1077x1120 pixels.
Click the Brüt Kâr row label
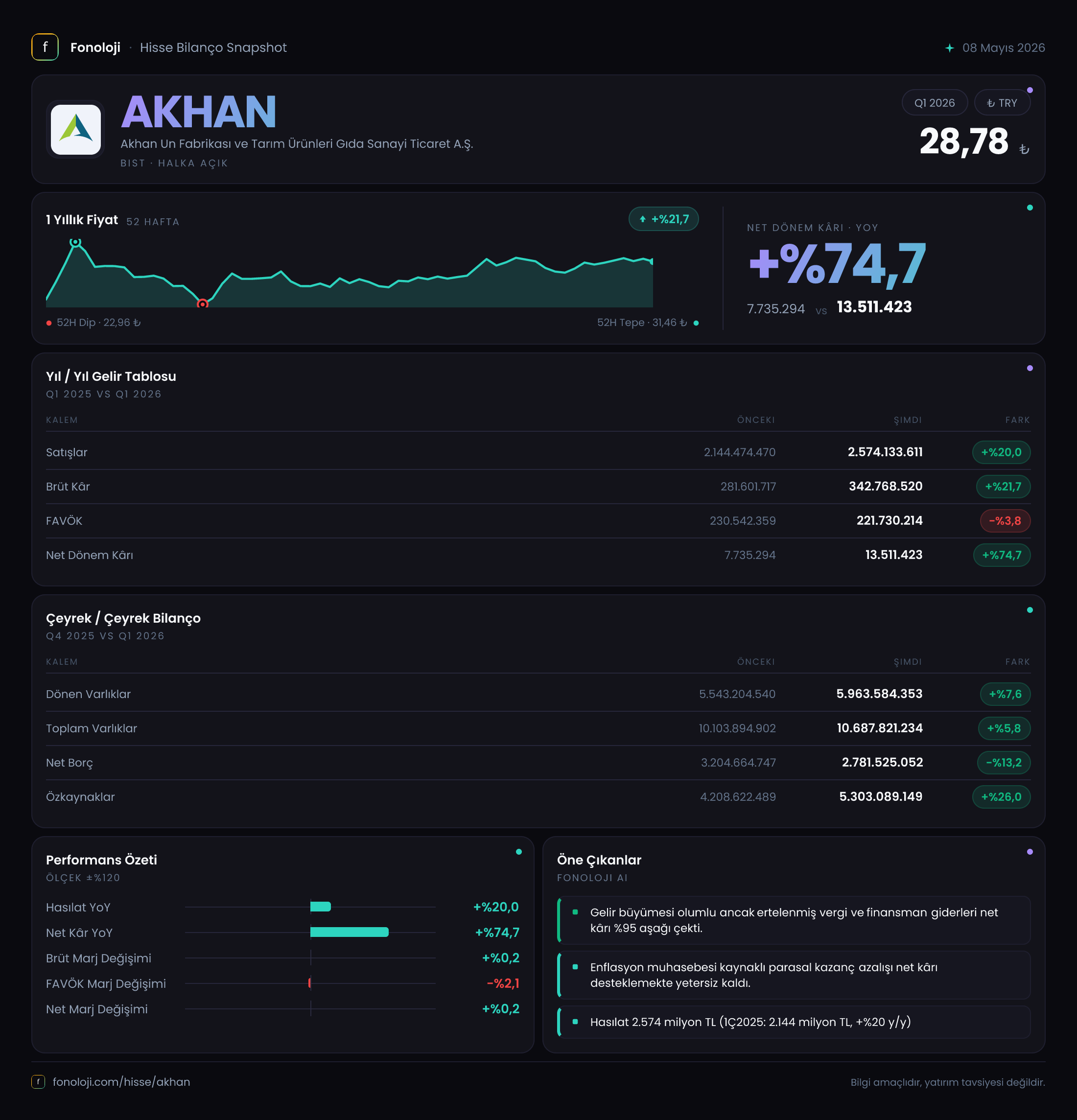[68, 486]
